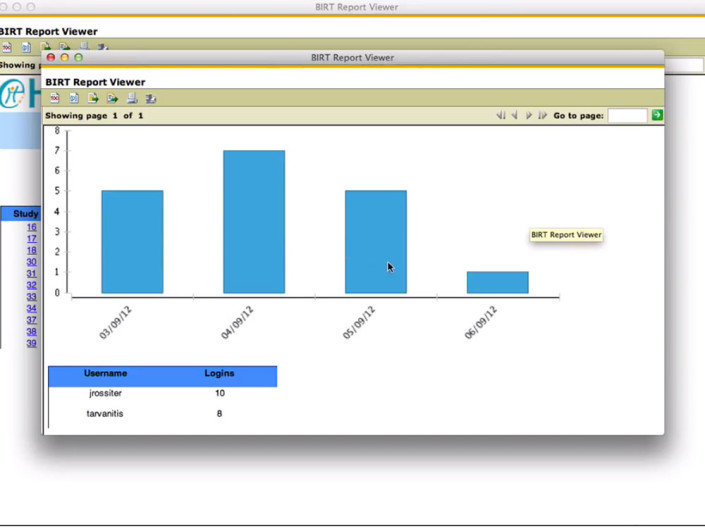Toggle table of contents in background viewer

point(7,47)
